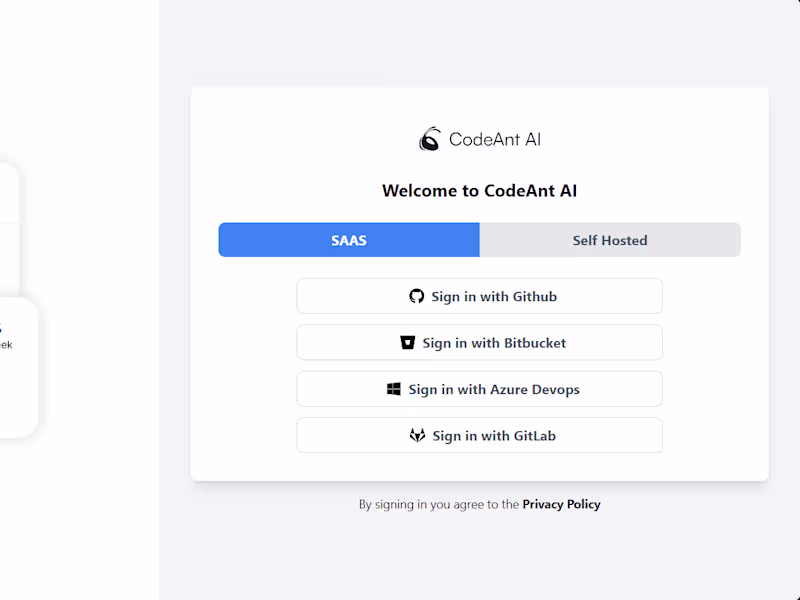The height and width of the screenshot is (600, 800).
Task: Switch the deployment toggle back to SAAS
Action: coord(349,240)
